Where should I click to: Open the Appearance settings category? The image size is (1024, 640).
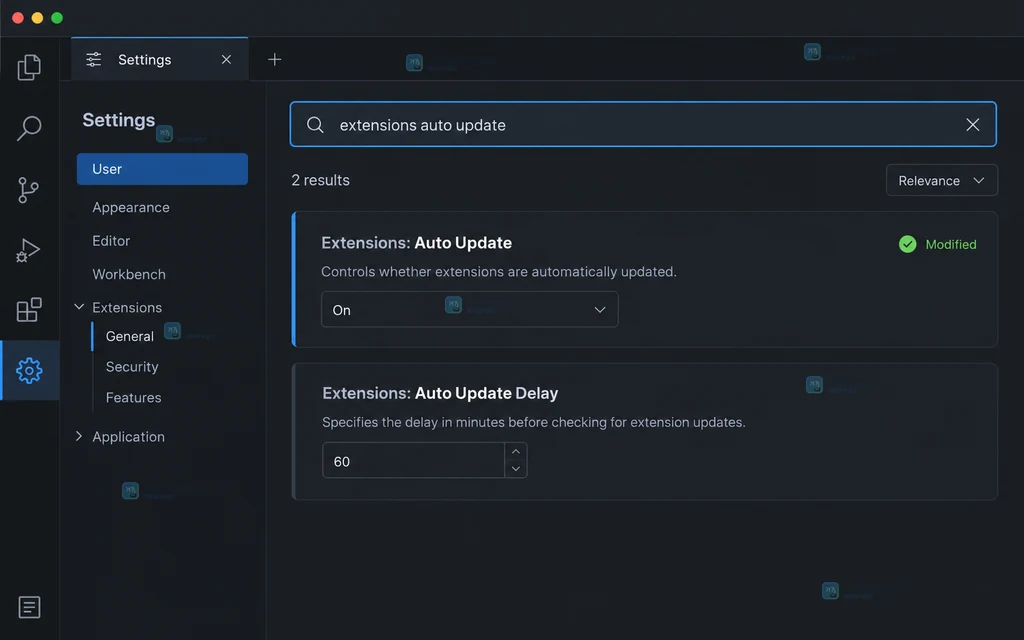[131, 208]
